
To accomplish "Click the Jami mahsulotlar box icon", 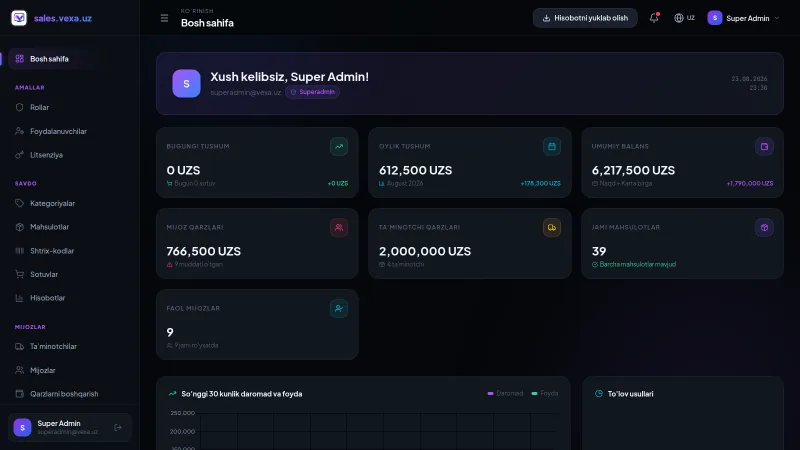I will point(764,228).
